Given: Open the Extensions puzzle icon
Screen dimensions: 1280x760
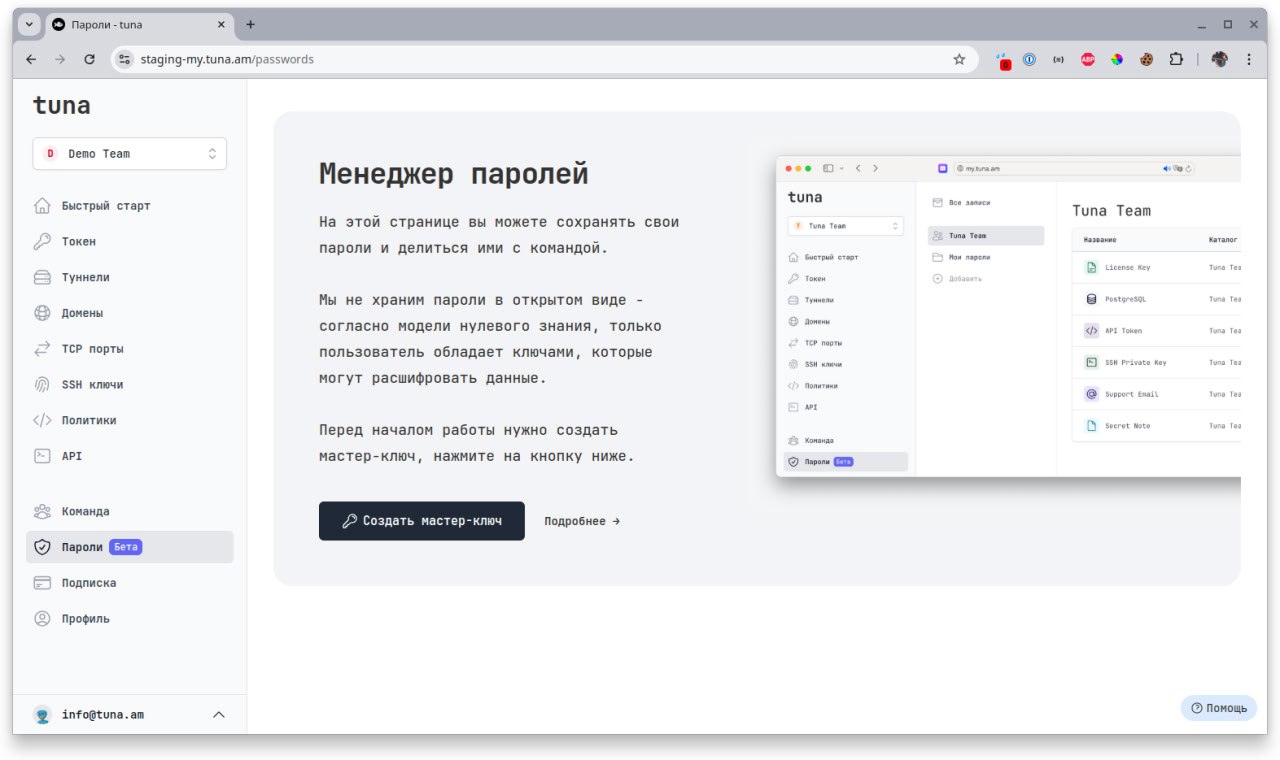Looking at the screenshot, I should [x=1176, y=59].
